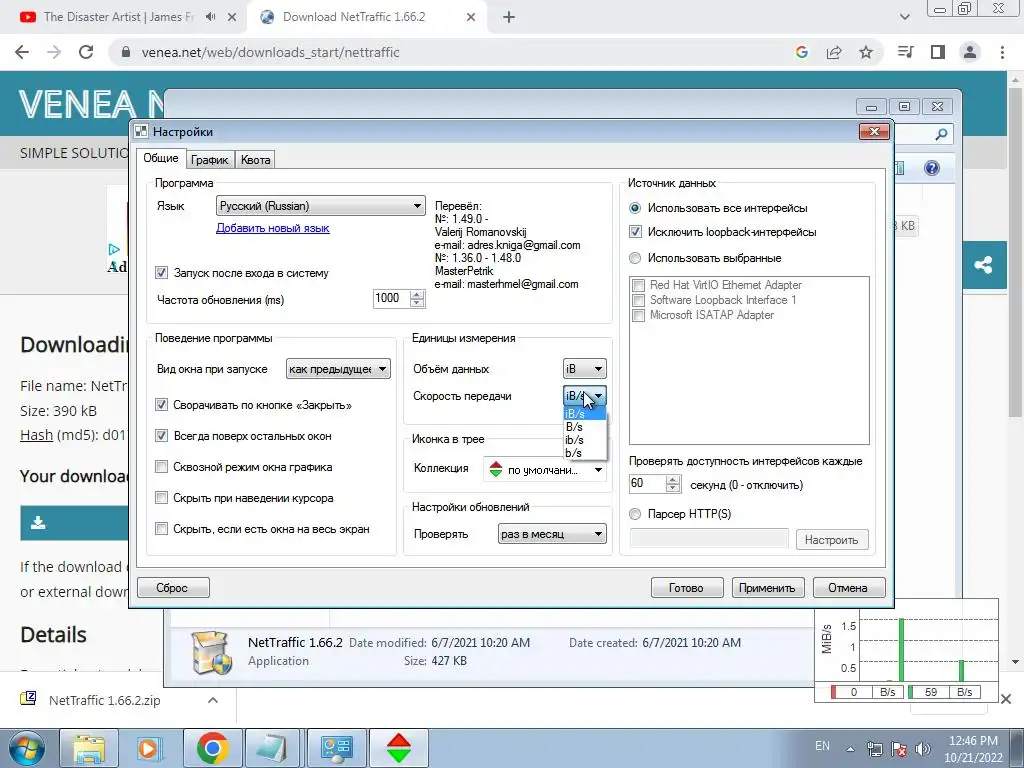The image size is (1024, 768).
Task: Expand NetTraffic zip download options chevron
Action: coord(213,700)
